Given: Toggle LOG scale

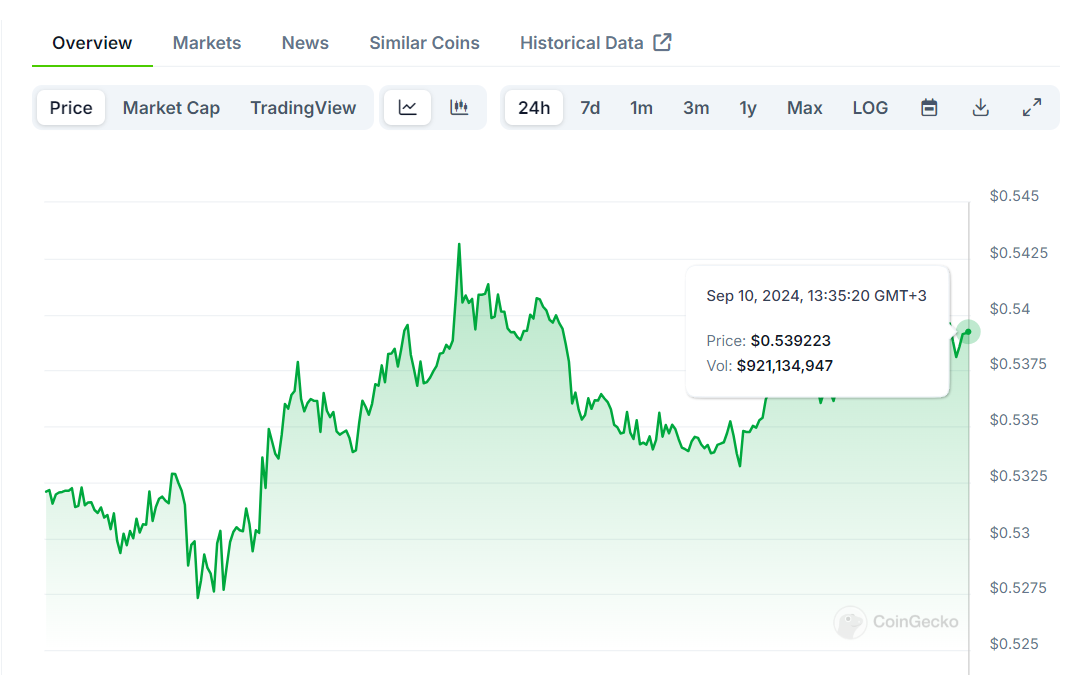Looking at the screenshot, I should pos(870,107).
